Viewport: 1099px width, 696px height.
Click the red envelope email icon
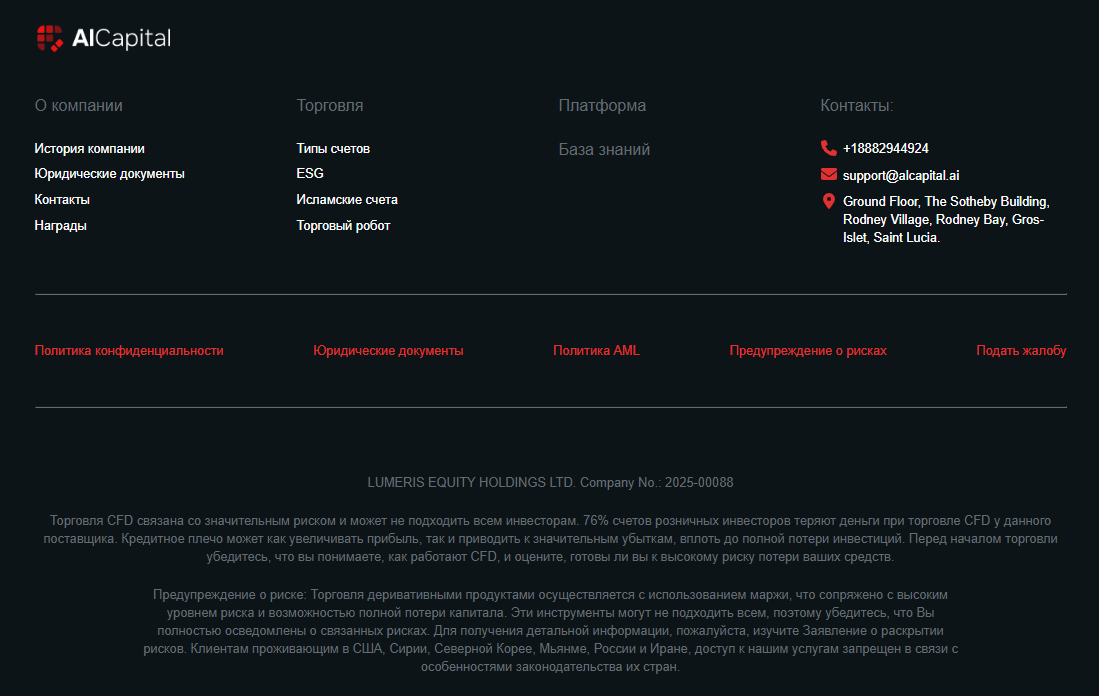(x=828, y=175)
